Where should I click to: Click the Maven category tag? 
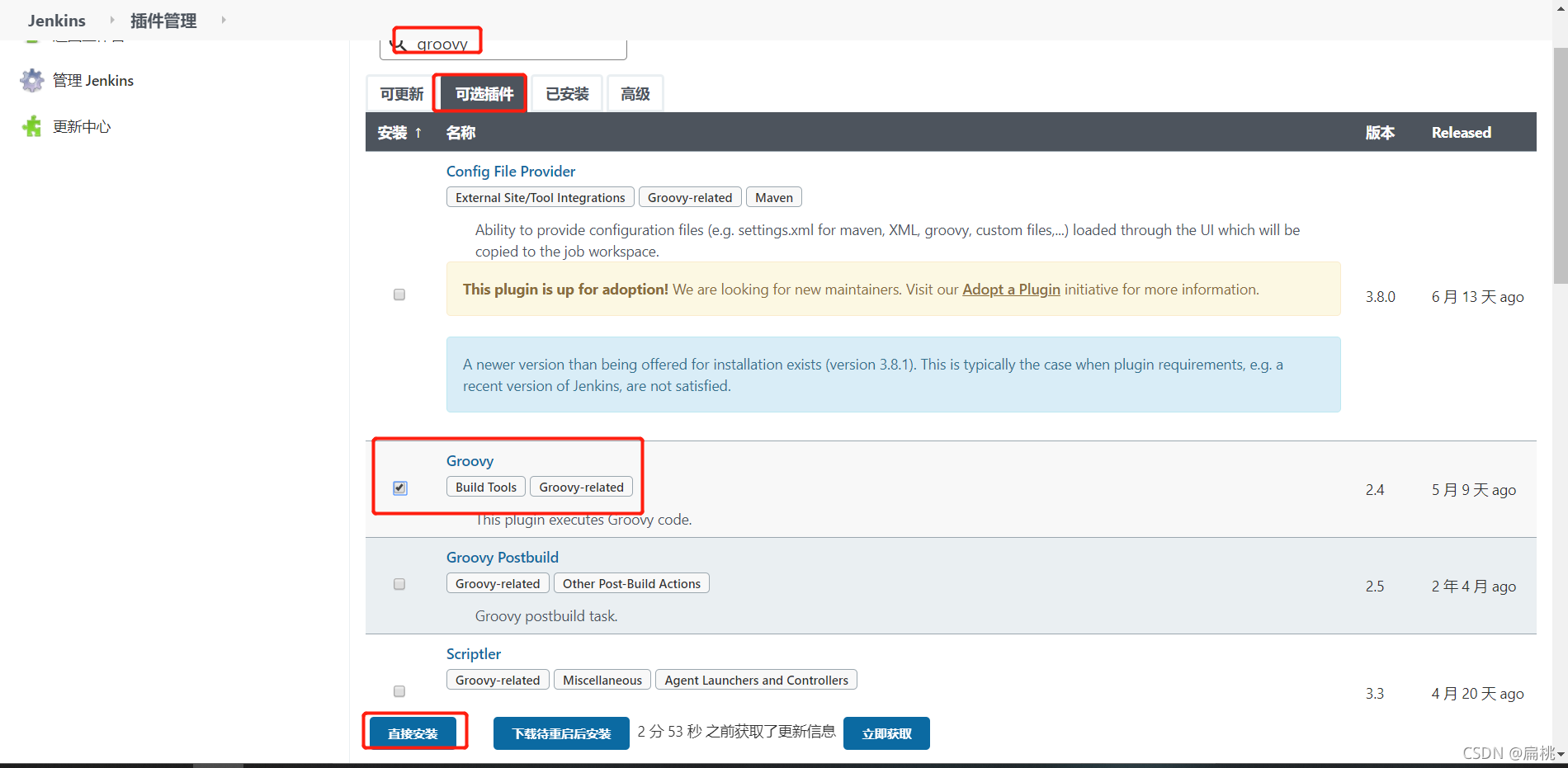(774, 197)
